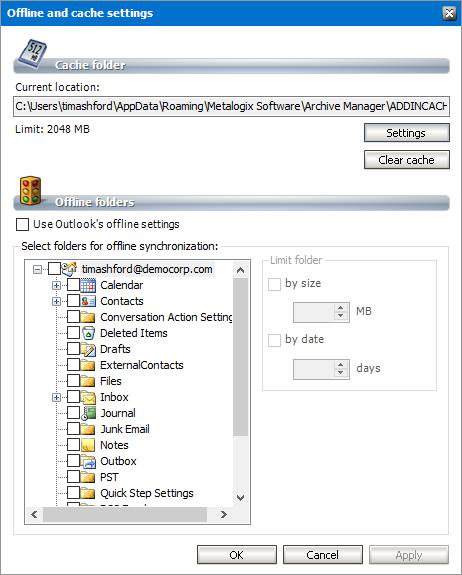Click the vertical scrollbar thumb in folder tree

coord(241,357)
